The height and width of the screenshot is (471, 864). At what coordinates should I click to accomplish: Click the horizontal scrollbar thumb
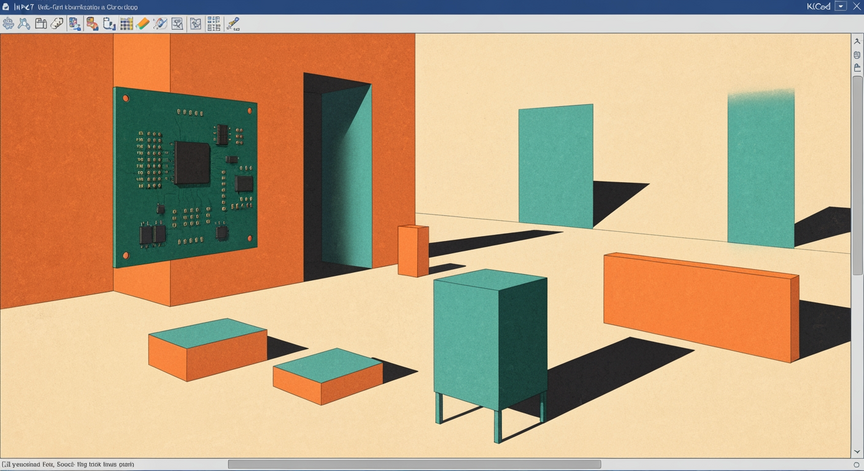(414, 464)
